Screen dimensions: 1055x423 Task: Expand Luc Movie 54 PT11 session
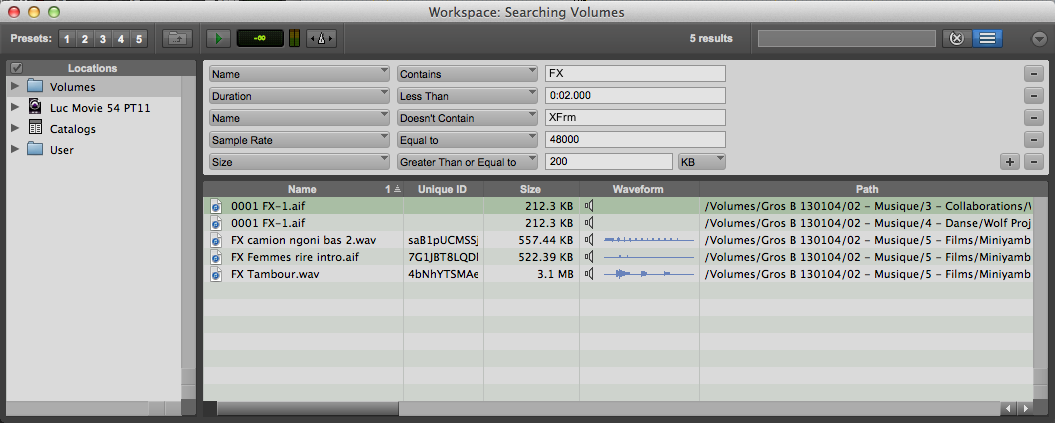15,108
